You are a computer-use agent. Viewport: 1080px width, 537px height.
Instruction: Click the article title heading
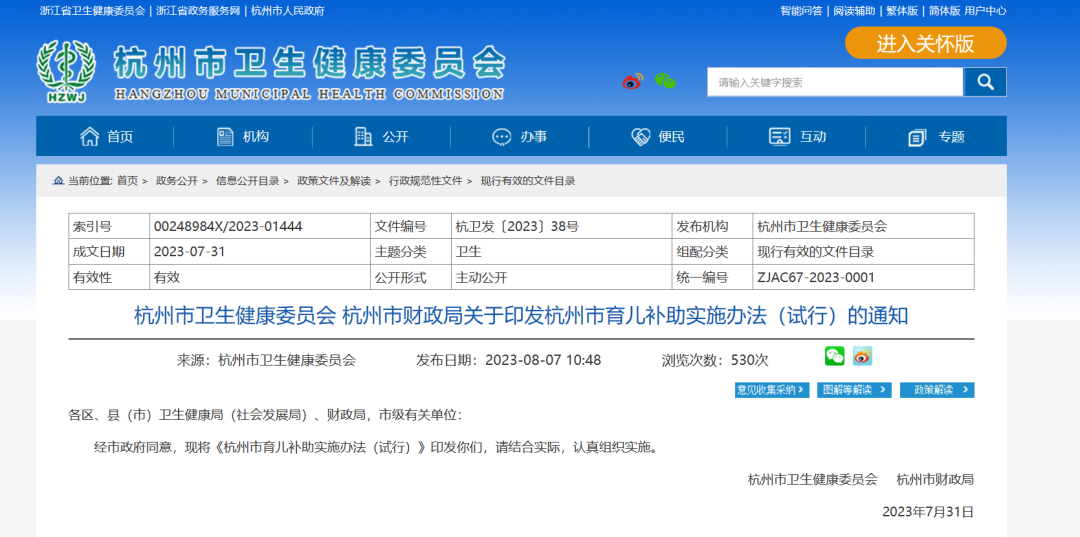521,316
